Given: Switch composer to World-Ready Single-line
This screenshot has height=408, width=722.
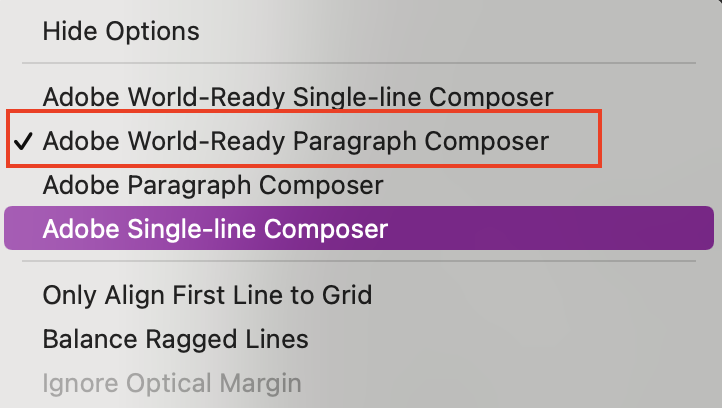Looking at the screenshot, I should click(x=297, y=97).
